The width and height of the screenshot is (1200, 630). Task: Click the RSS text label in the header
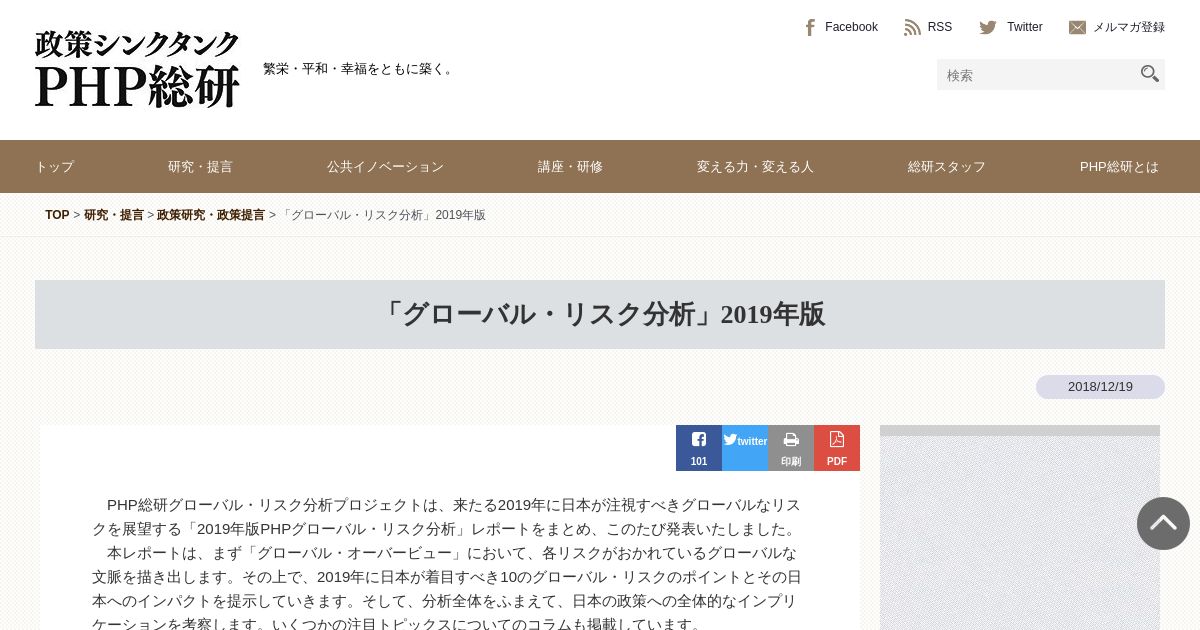(x=940, y=27)
